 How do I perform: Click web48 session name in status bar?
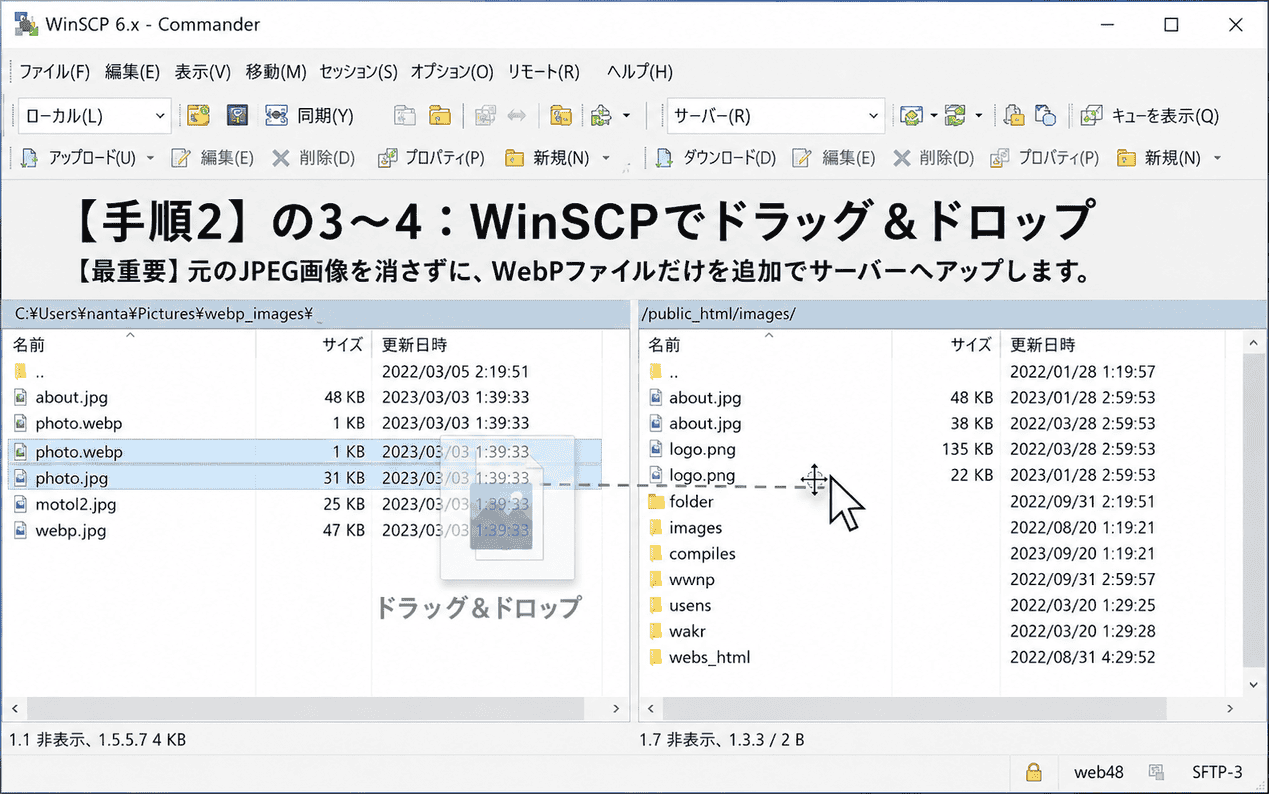1099,772
